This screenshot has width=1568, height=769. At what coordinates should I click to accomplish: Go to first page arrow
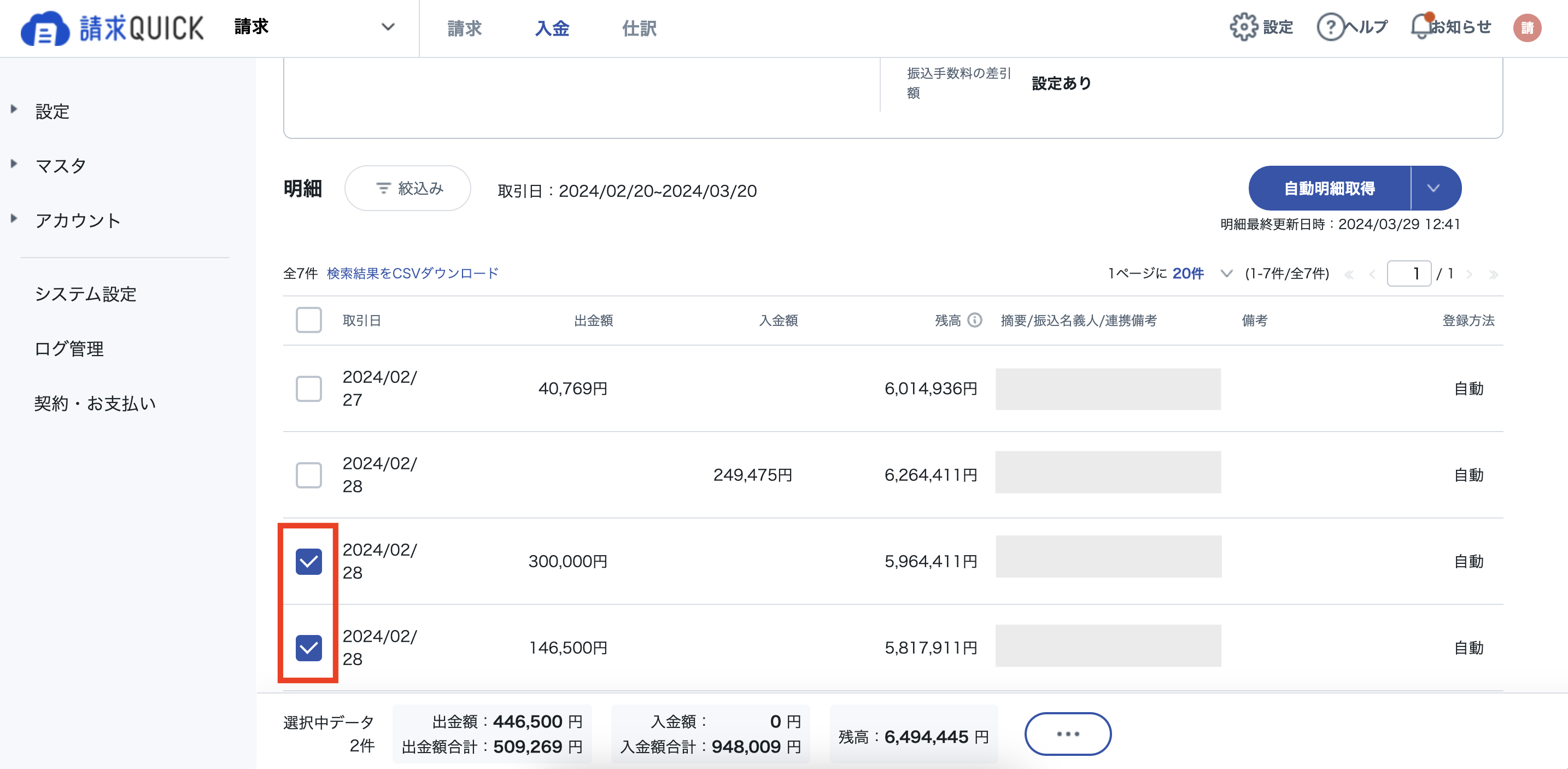pos(1349,275)
